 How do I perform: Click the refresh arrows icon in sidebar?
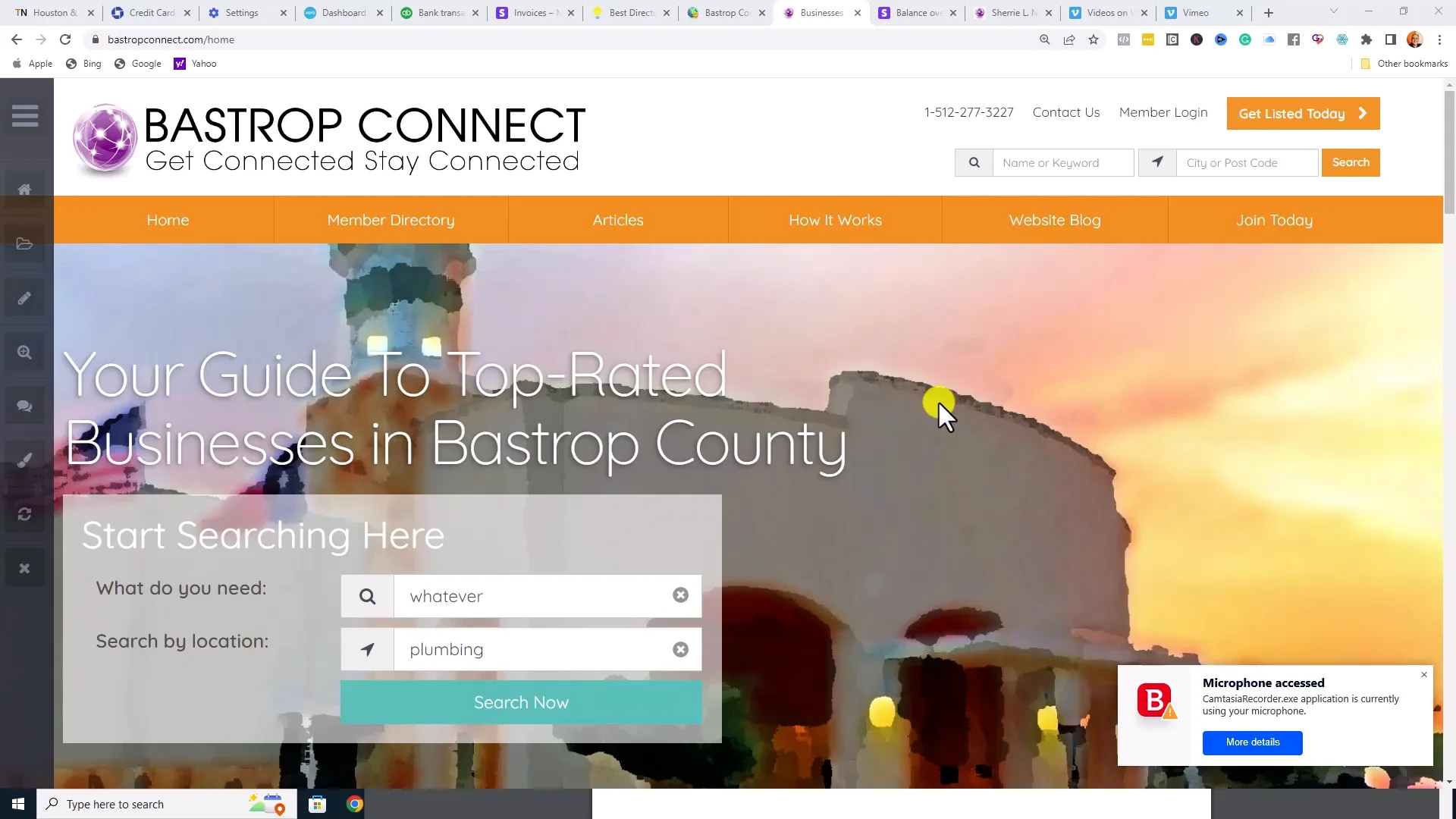(24, 514)
